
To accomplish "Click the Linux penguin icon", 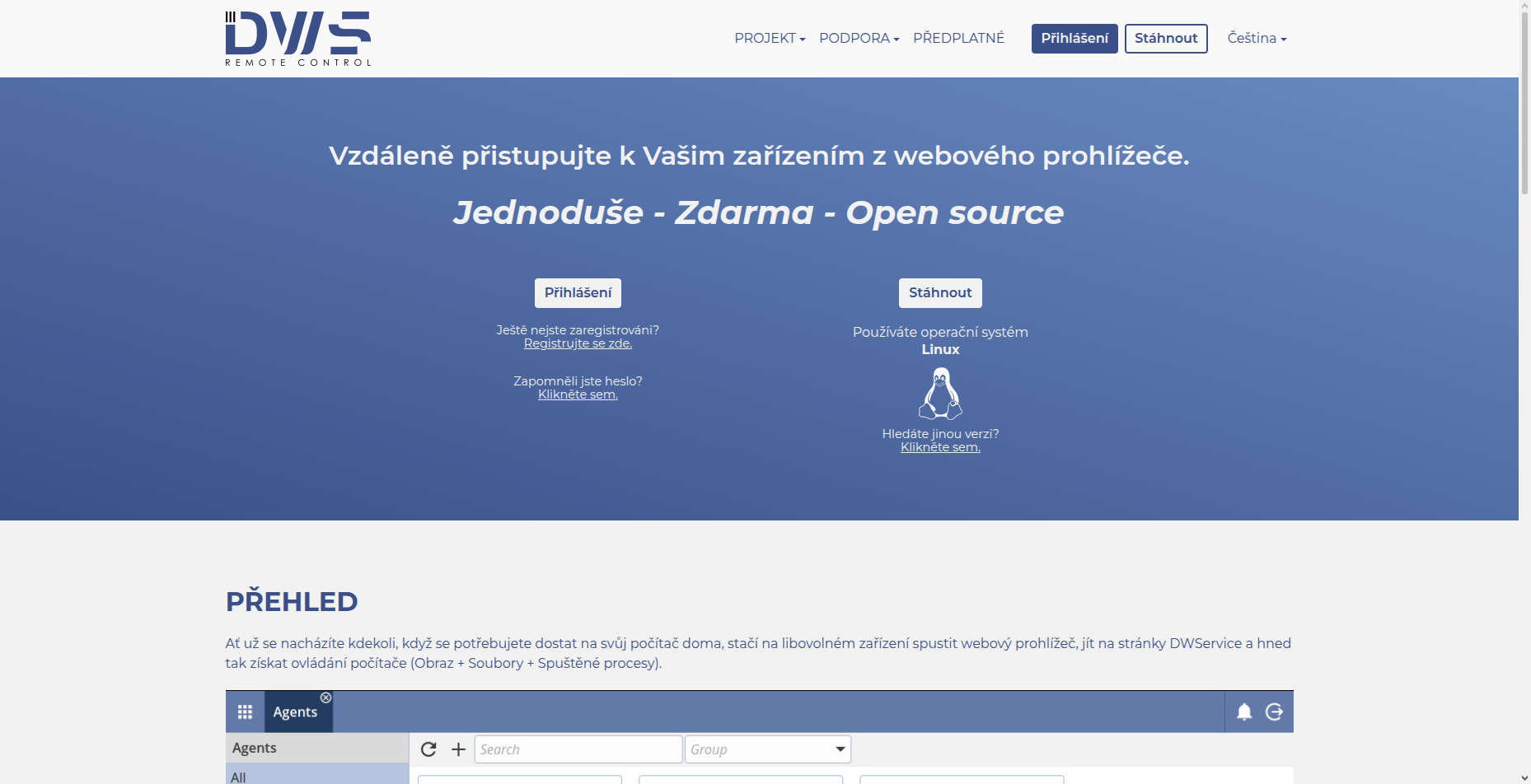I will (x=940, y=394).
